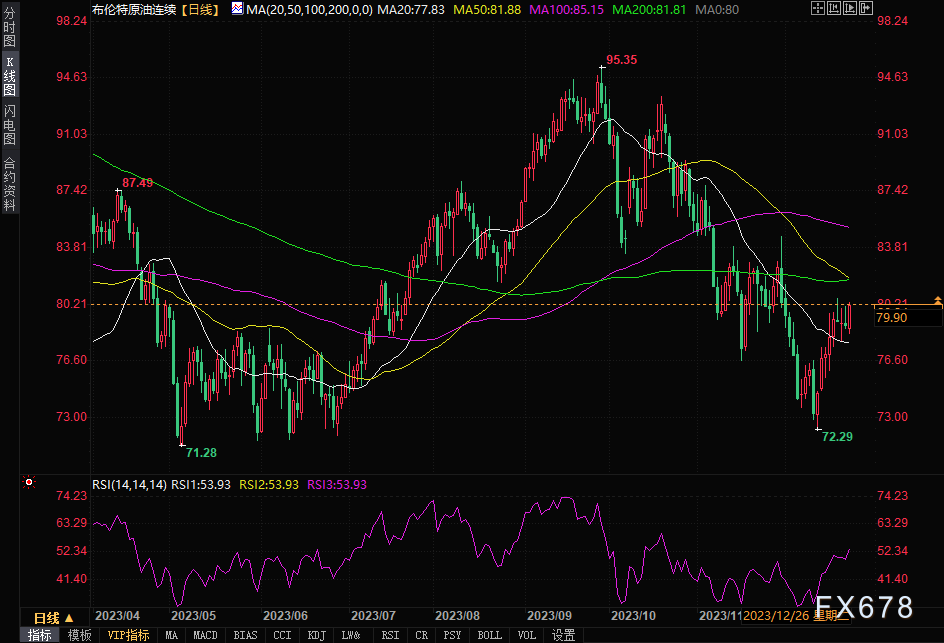Click the green MA200:81.81 value
The width and height of the screenshot is (944, 643).
(x=649, y=9)
